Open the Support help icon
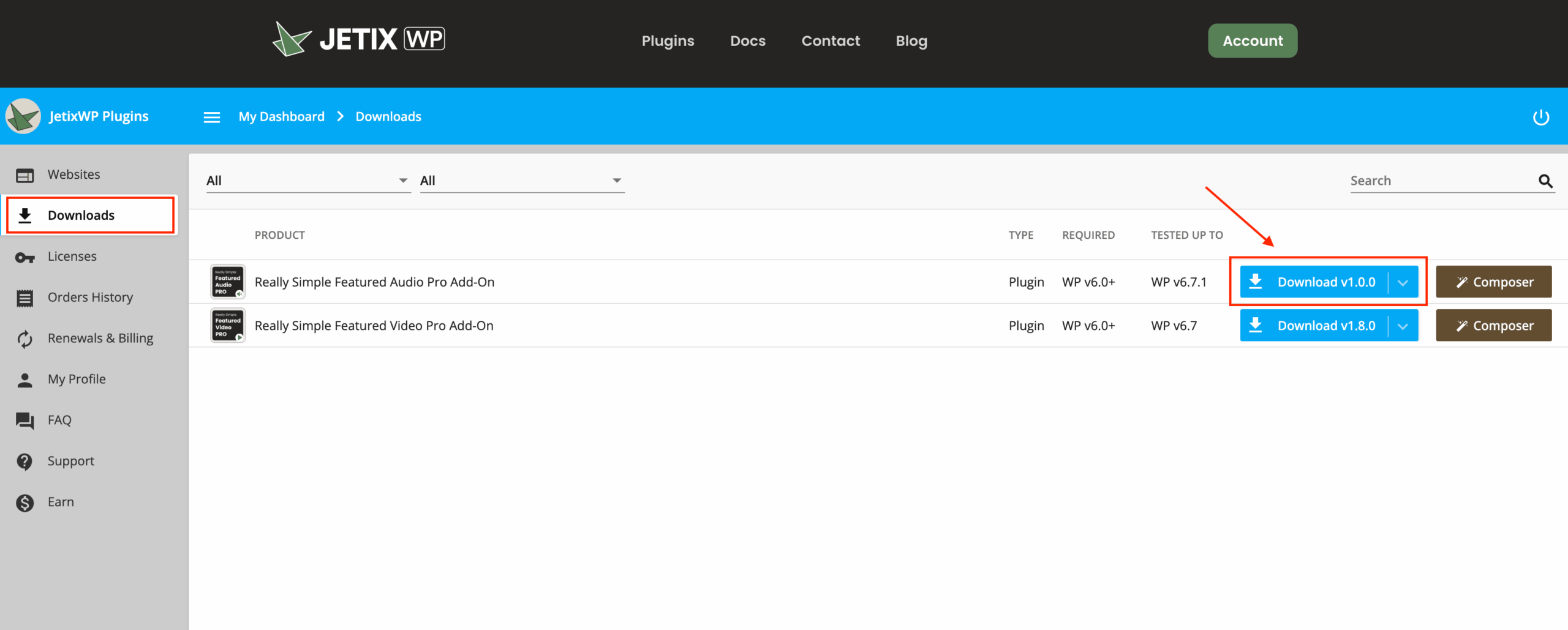This screenshot has width=1568, height=630. coord(24,462)
